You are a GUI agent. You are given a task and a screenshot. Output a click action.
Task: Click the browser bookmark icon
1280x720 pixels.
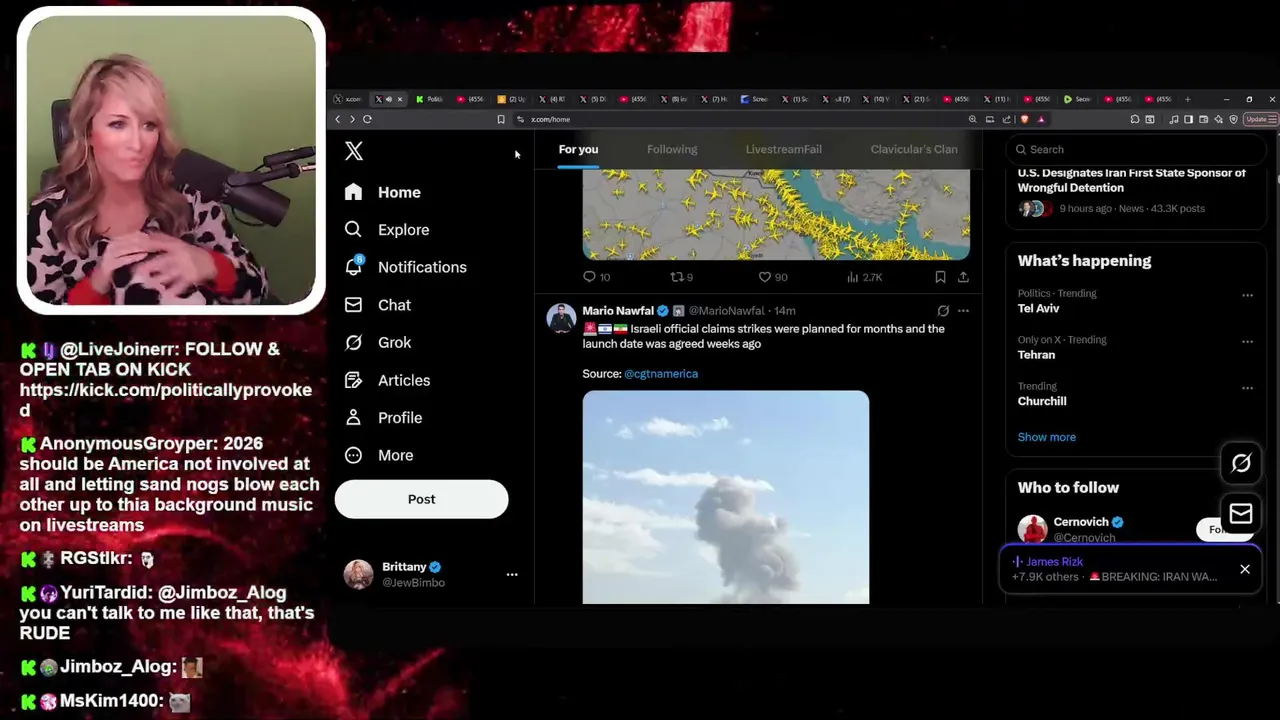pos(501,119)
